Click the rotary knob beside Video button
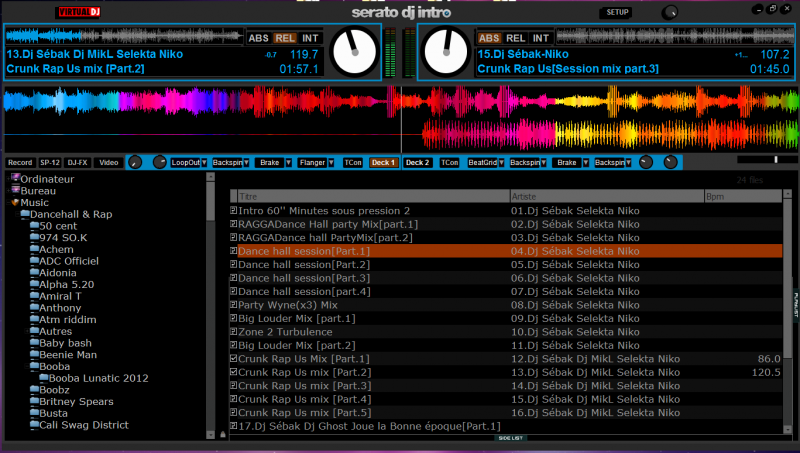Viewport: 800px width, 453px height. pos(134,162)
